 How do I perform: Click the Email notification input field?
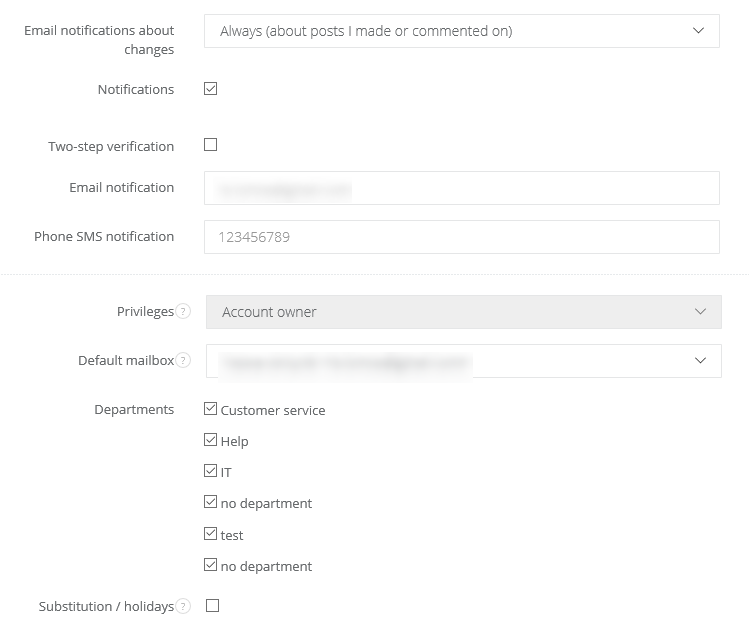click(461, 188)
